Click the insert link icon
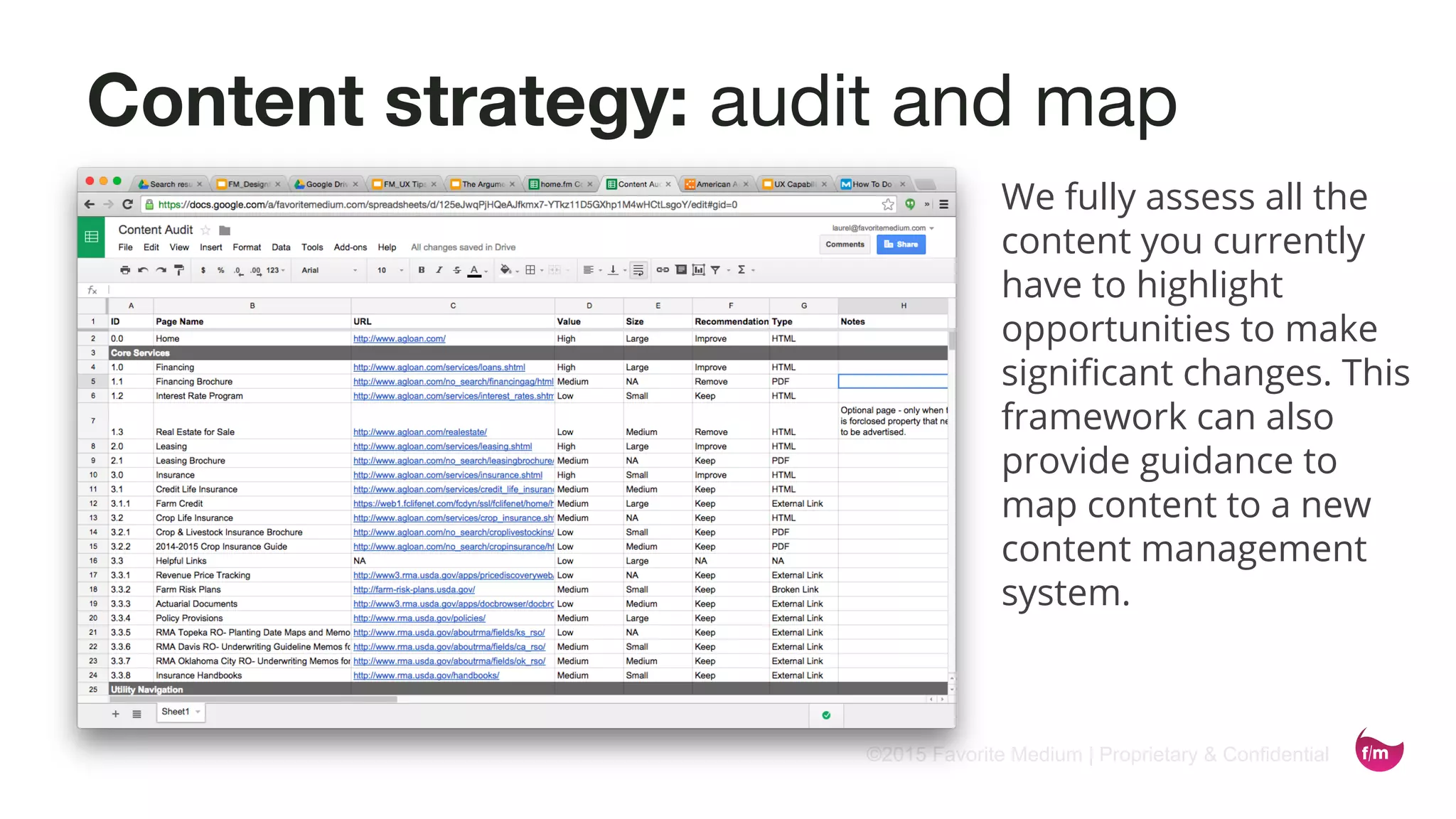1456x819 pixels. tap(662, 270)
